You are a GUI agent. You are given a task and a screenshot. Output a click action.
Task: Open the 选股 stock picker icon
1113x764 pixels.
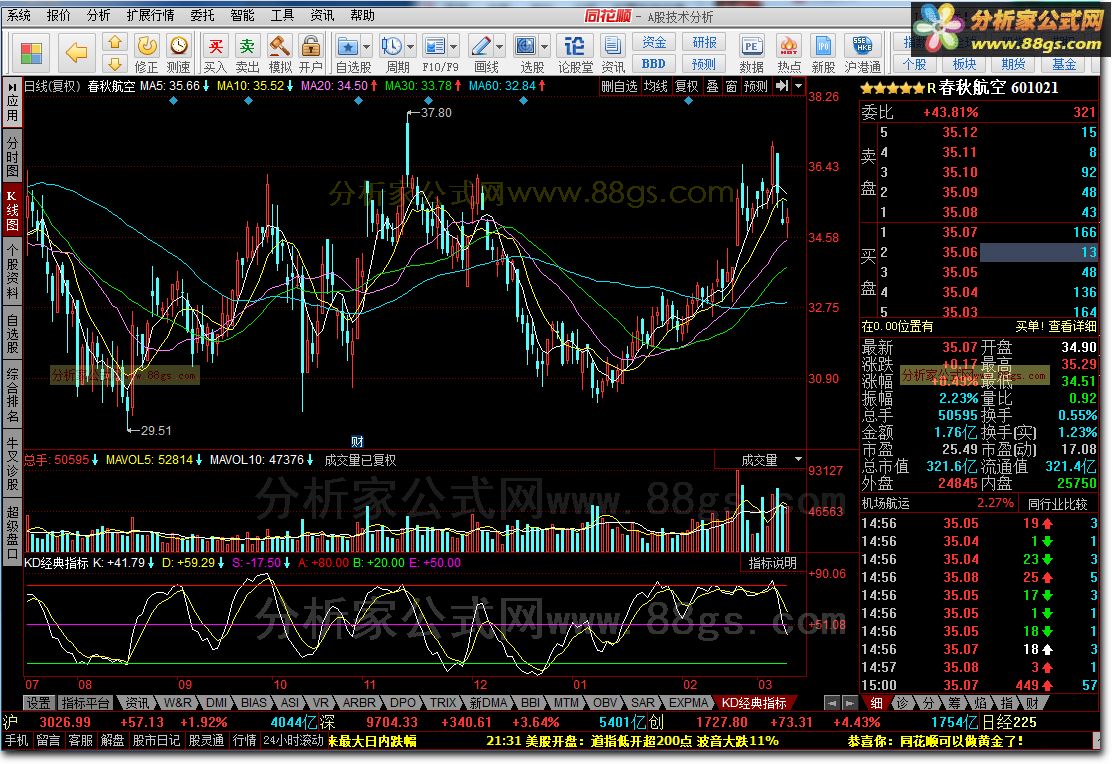click(x=525, y=47)
